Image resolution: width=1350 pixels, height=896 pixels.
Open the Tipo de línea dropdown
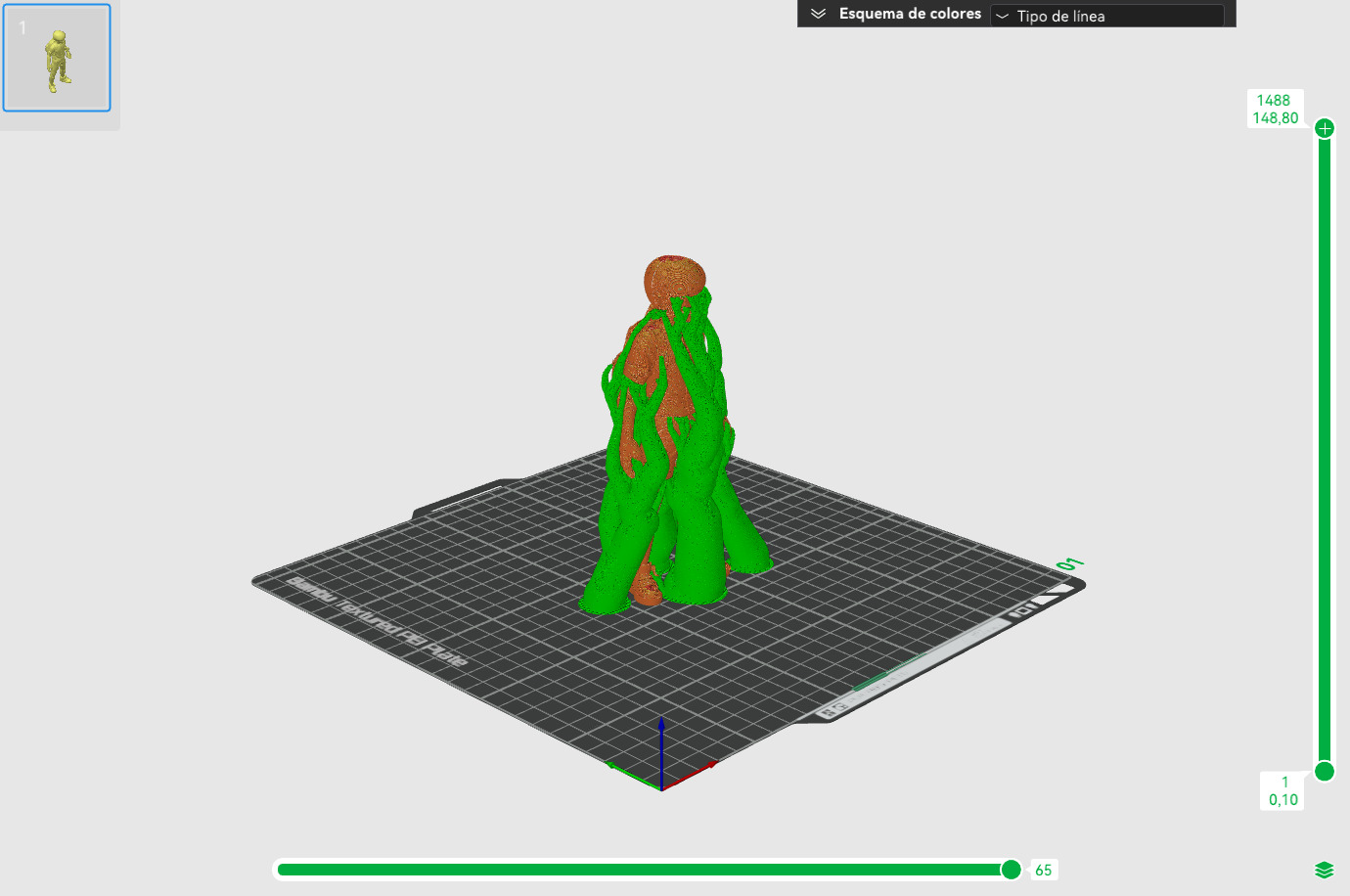coord(1106,16)
